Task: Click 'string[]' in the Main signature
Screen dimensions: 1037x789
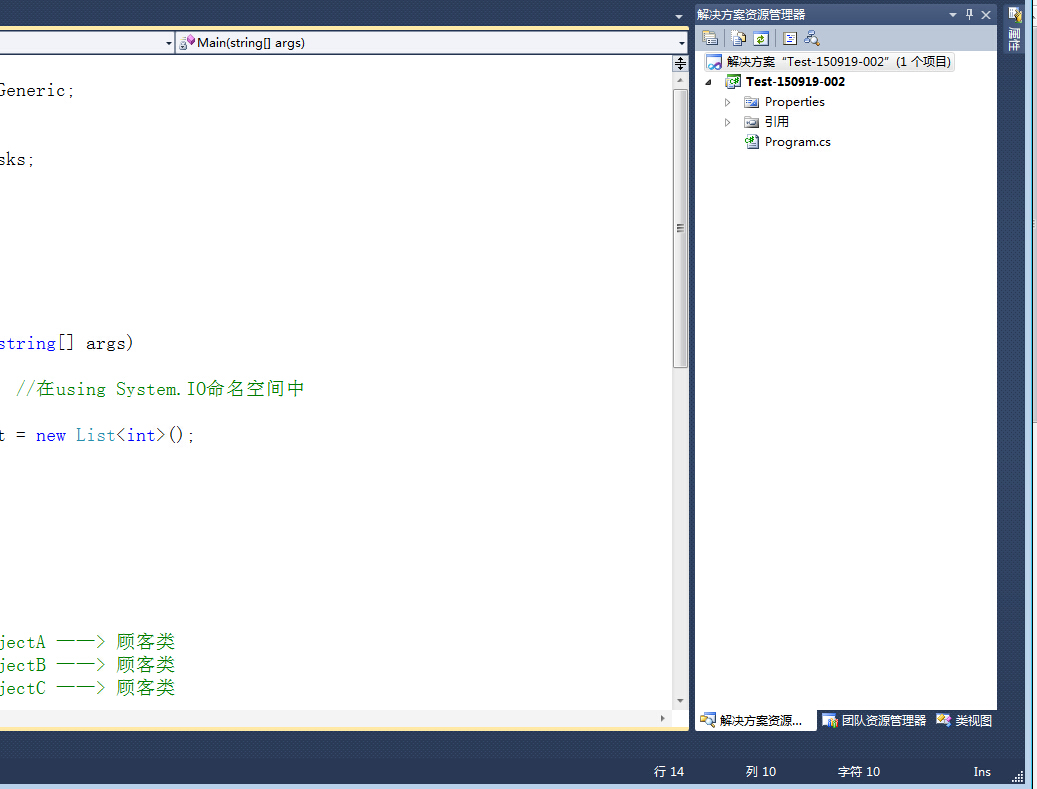Action: click(x=36, y=343)
